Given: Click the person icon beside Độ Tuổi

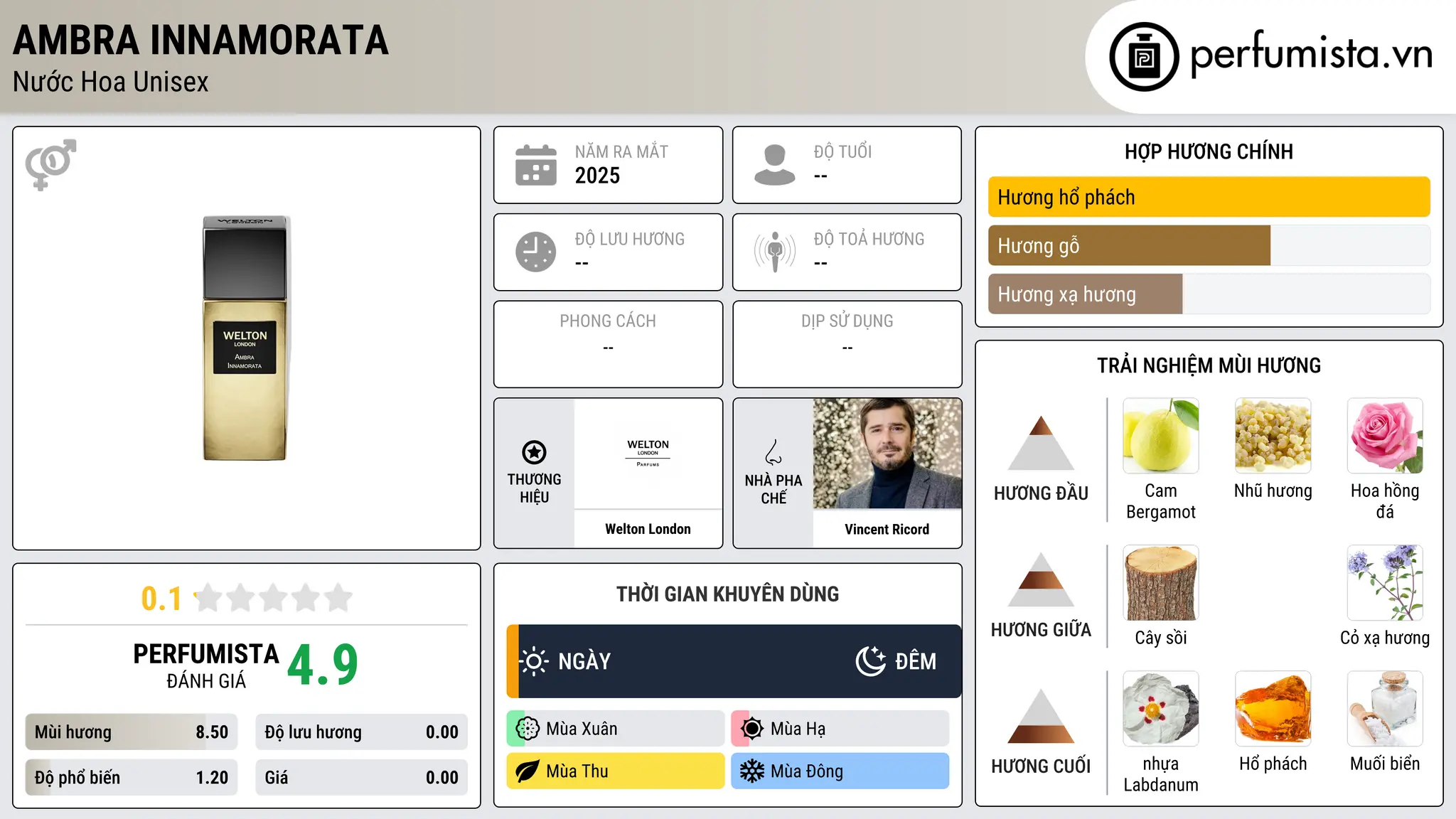Looking at the screenshot, I should coord(774,165).
